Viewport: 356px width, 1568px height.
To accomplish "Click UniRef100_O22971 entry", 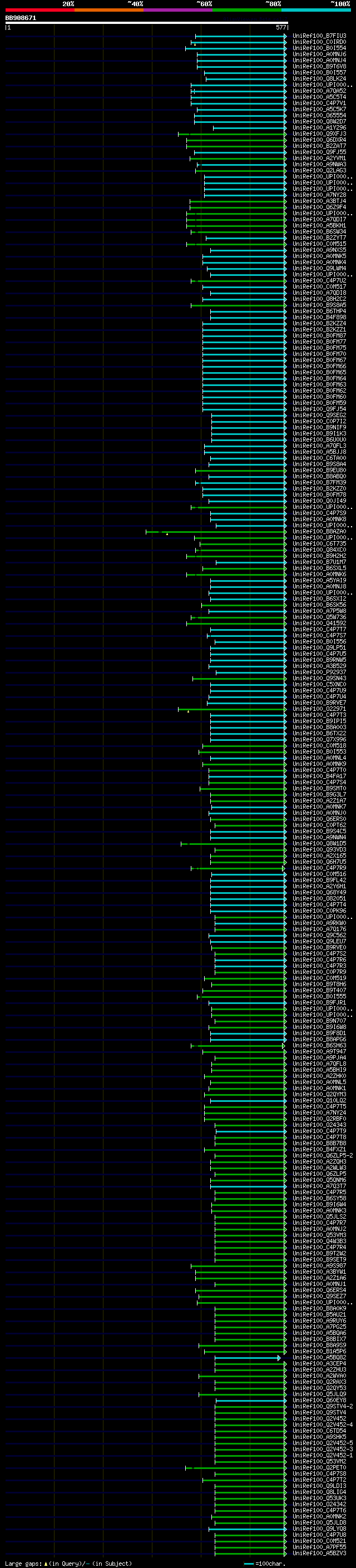I will (x=319, y=709).
